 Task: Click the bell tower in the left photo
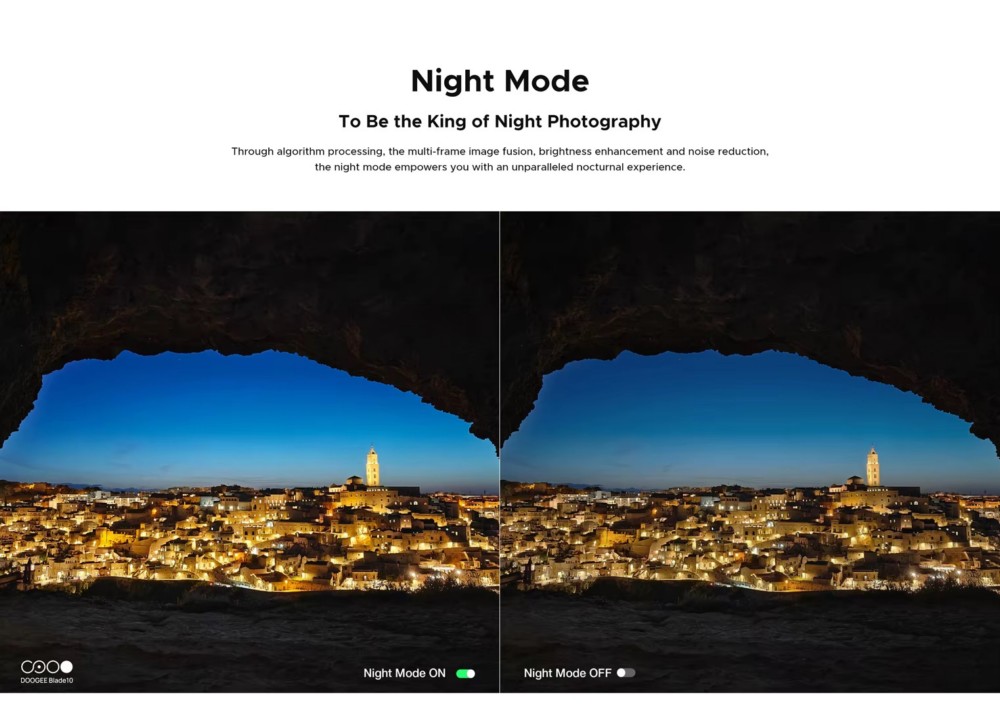tap(372, 466)
